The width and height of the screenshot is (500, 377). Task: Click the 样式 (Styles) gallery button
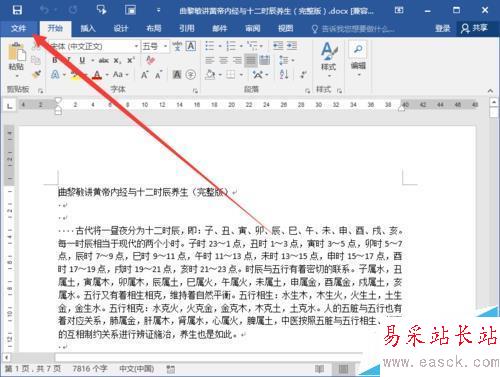pos(329,60)
